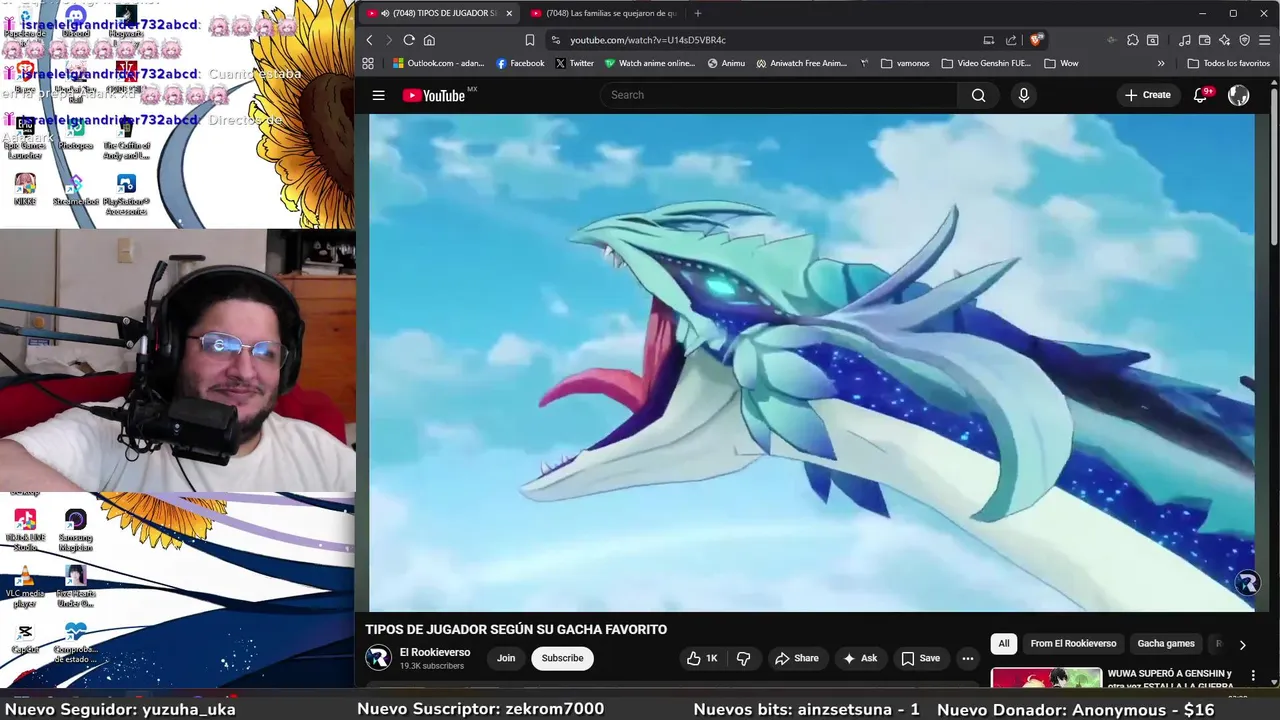Open browser home page icon
The image size is (1280, 720).
tap(429, 40)
